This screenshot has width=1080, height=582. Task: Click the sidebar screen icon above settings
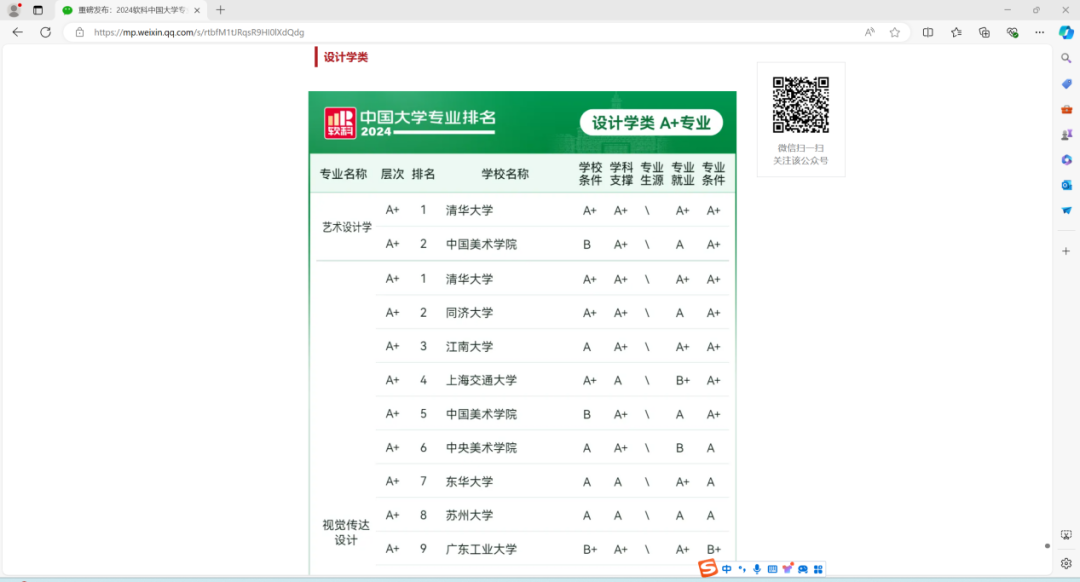coord(1066,535)
